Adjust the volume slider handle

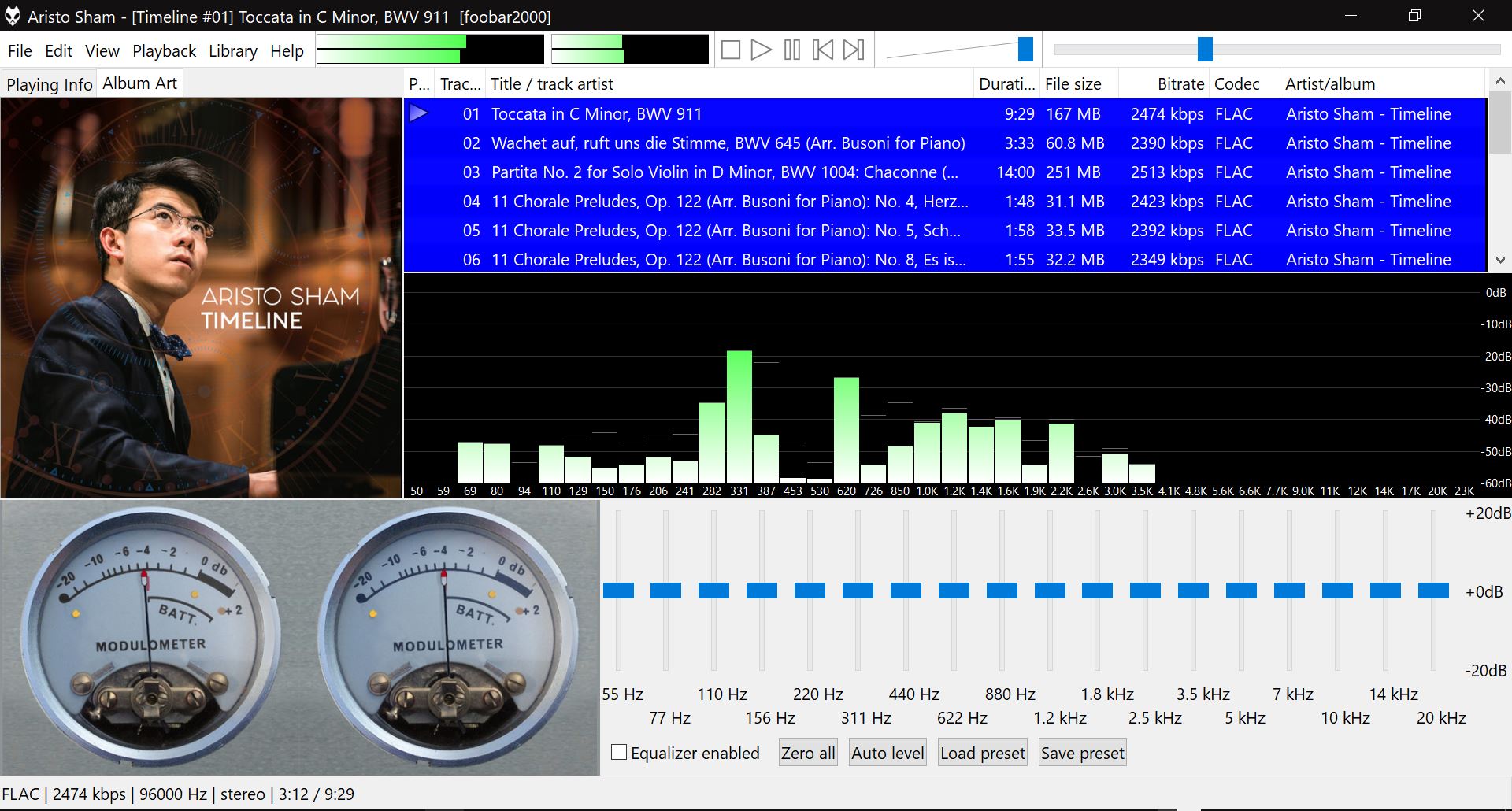[1025, 50]
